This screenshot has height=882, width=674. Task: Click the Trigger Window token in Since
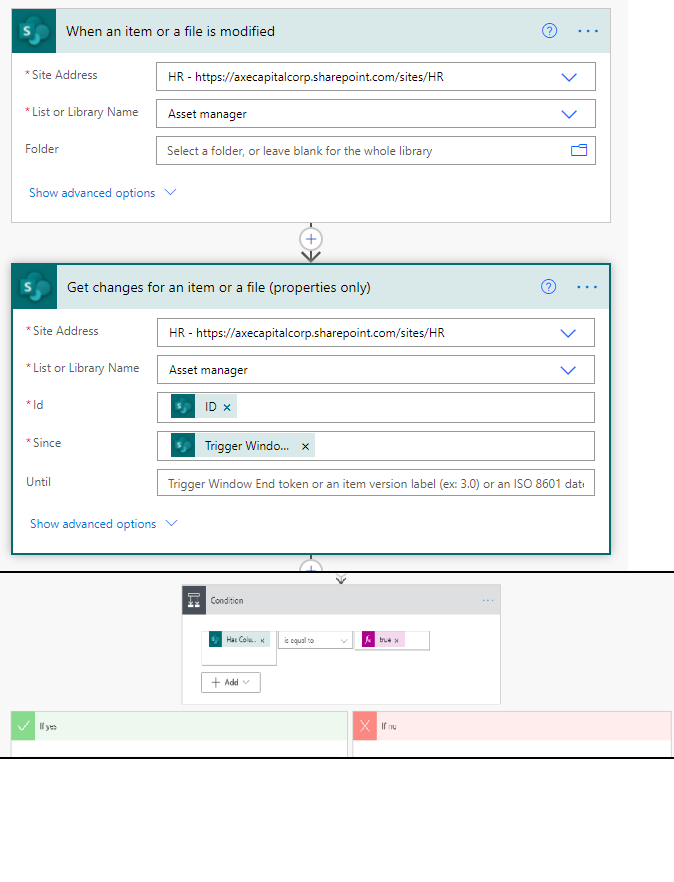tap(242, 446)
